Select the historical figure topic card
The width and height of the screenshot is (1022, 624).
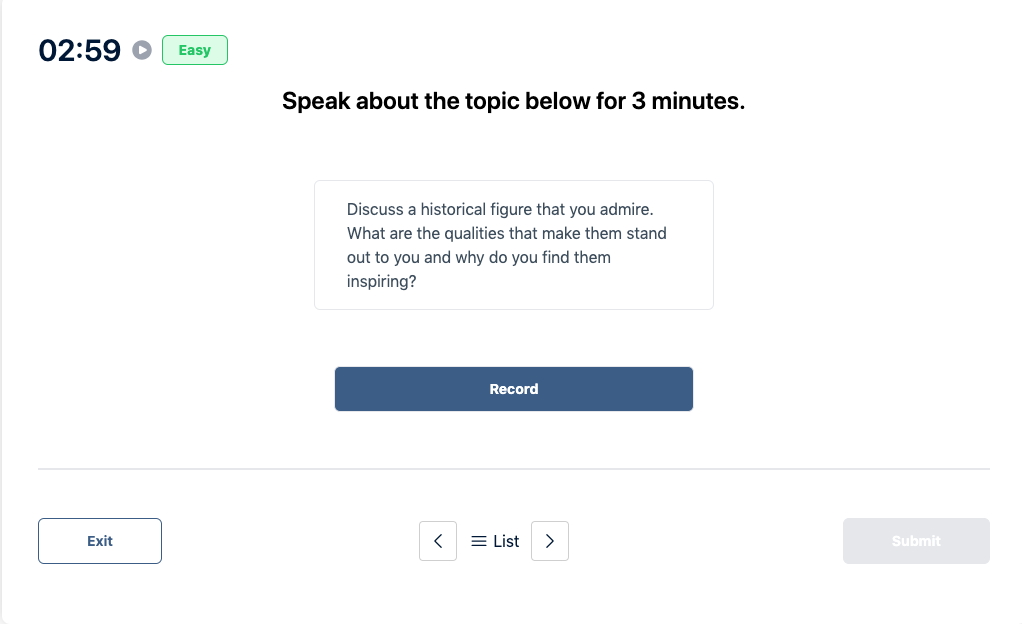[513, 244]
